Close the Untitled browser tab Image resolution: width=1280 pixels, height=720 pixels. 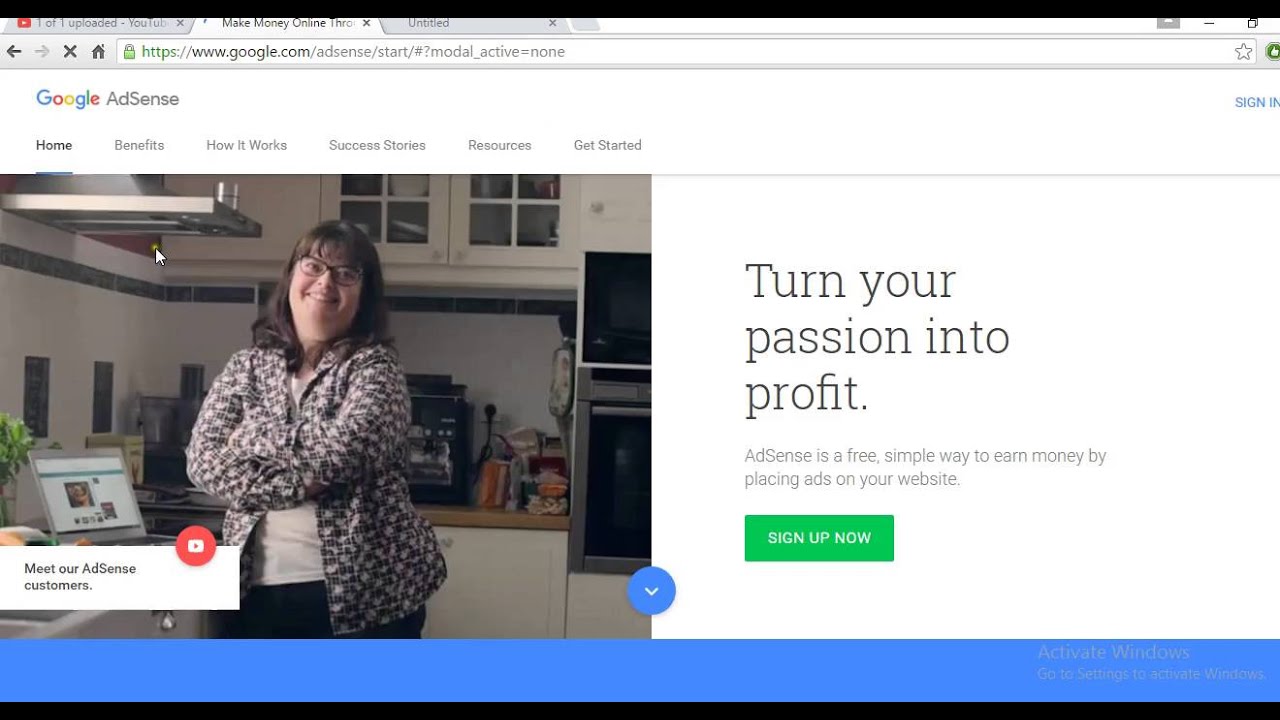(x=553, y=23)
